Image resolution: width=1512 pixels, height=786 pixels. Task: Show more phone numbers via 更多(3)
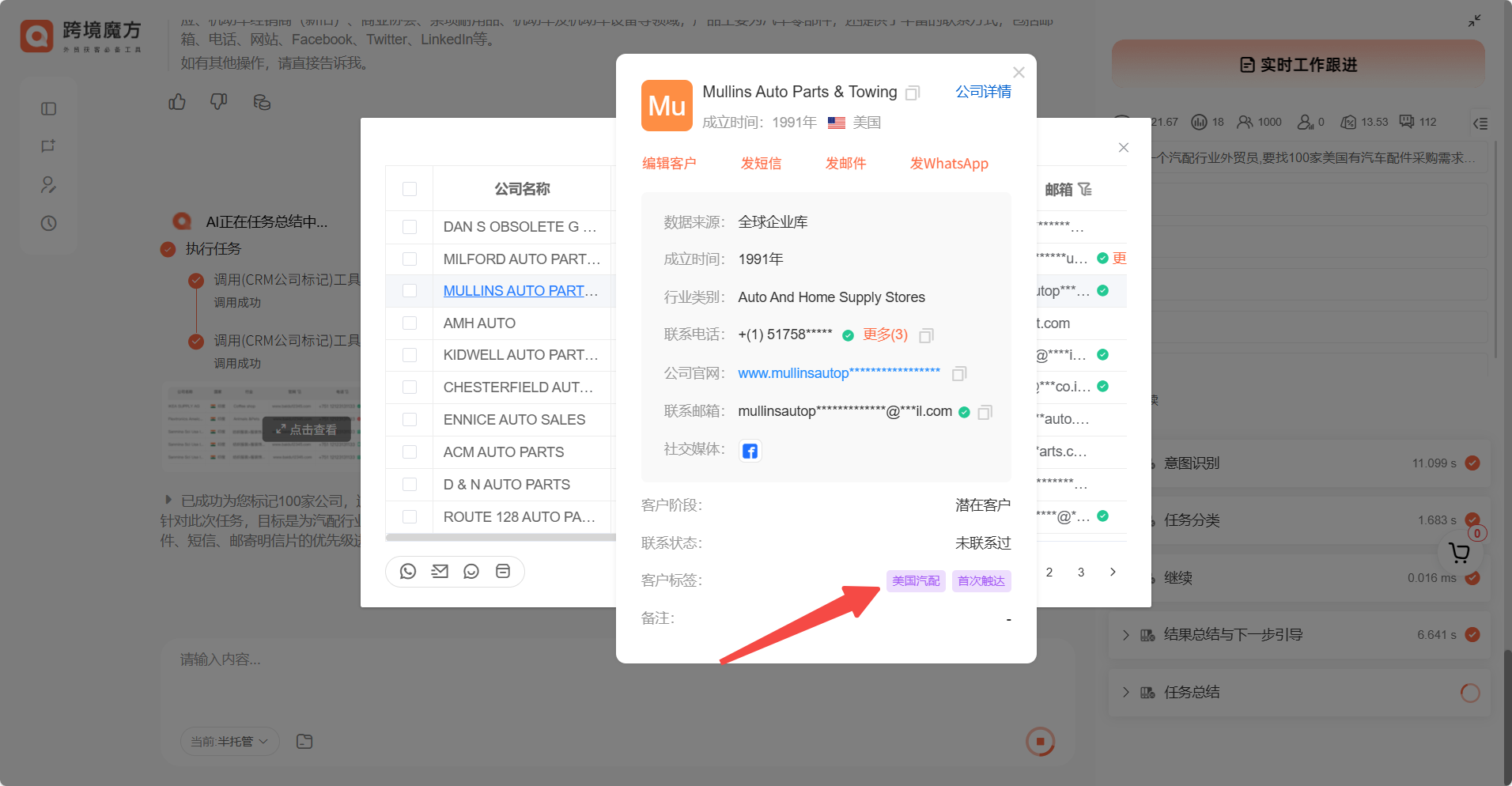pos(885,334)
